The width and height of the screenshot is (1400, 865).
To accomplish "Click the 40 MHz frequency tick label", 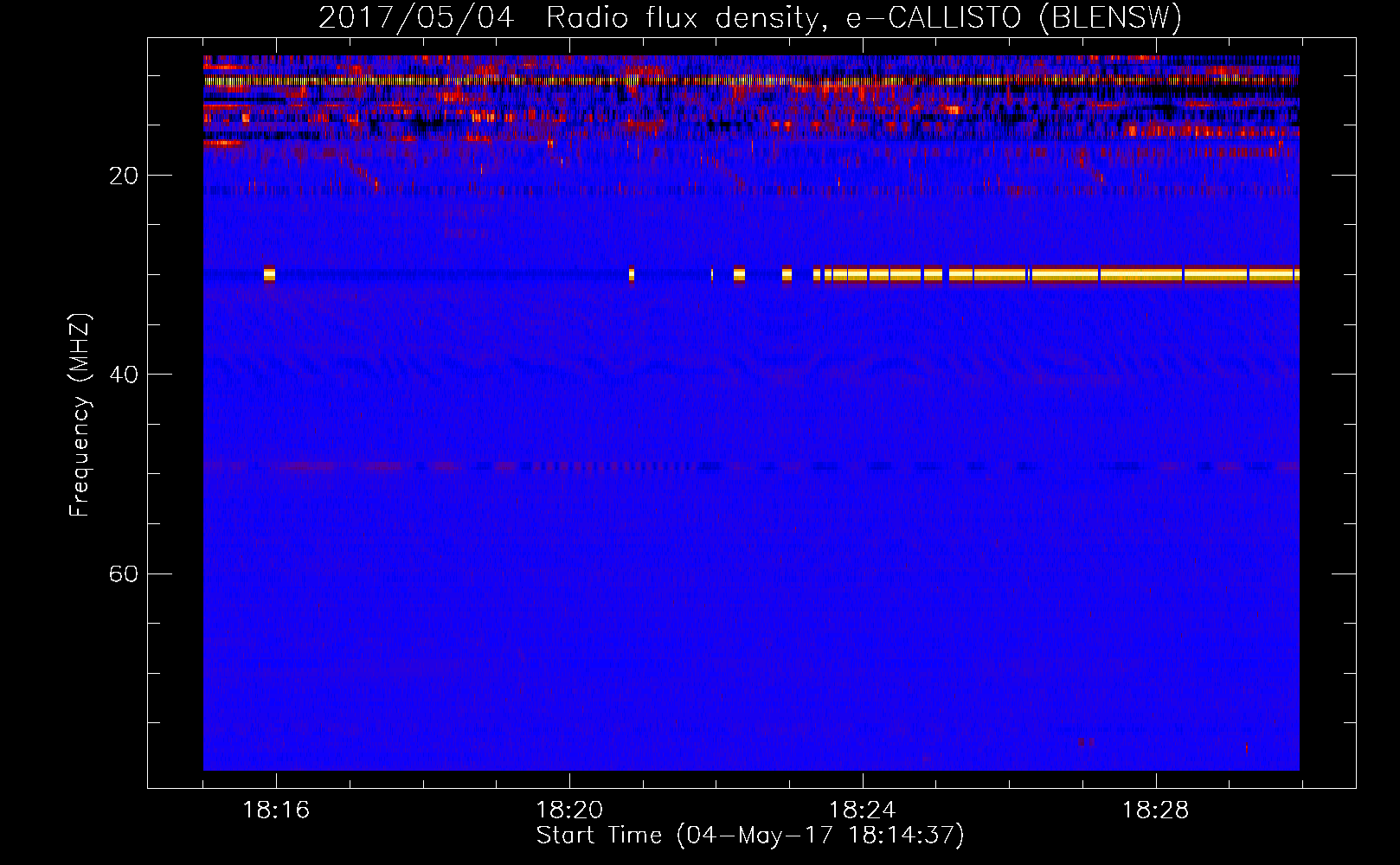I will [x=124, y=375].
